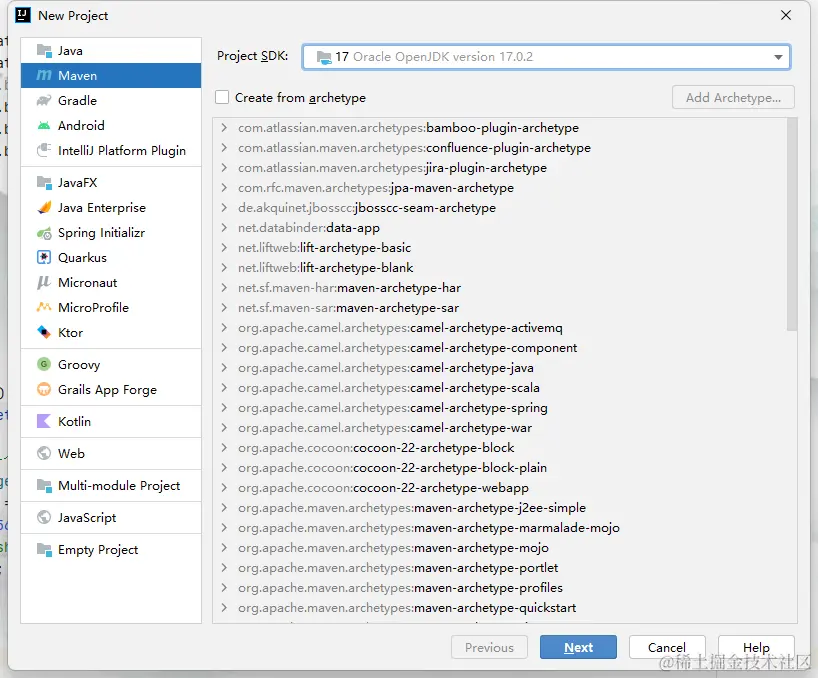The image size is (818, 678).
Task: Select Gradle project type label
Action: 77,101
